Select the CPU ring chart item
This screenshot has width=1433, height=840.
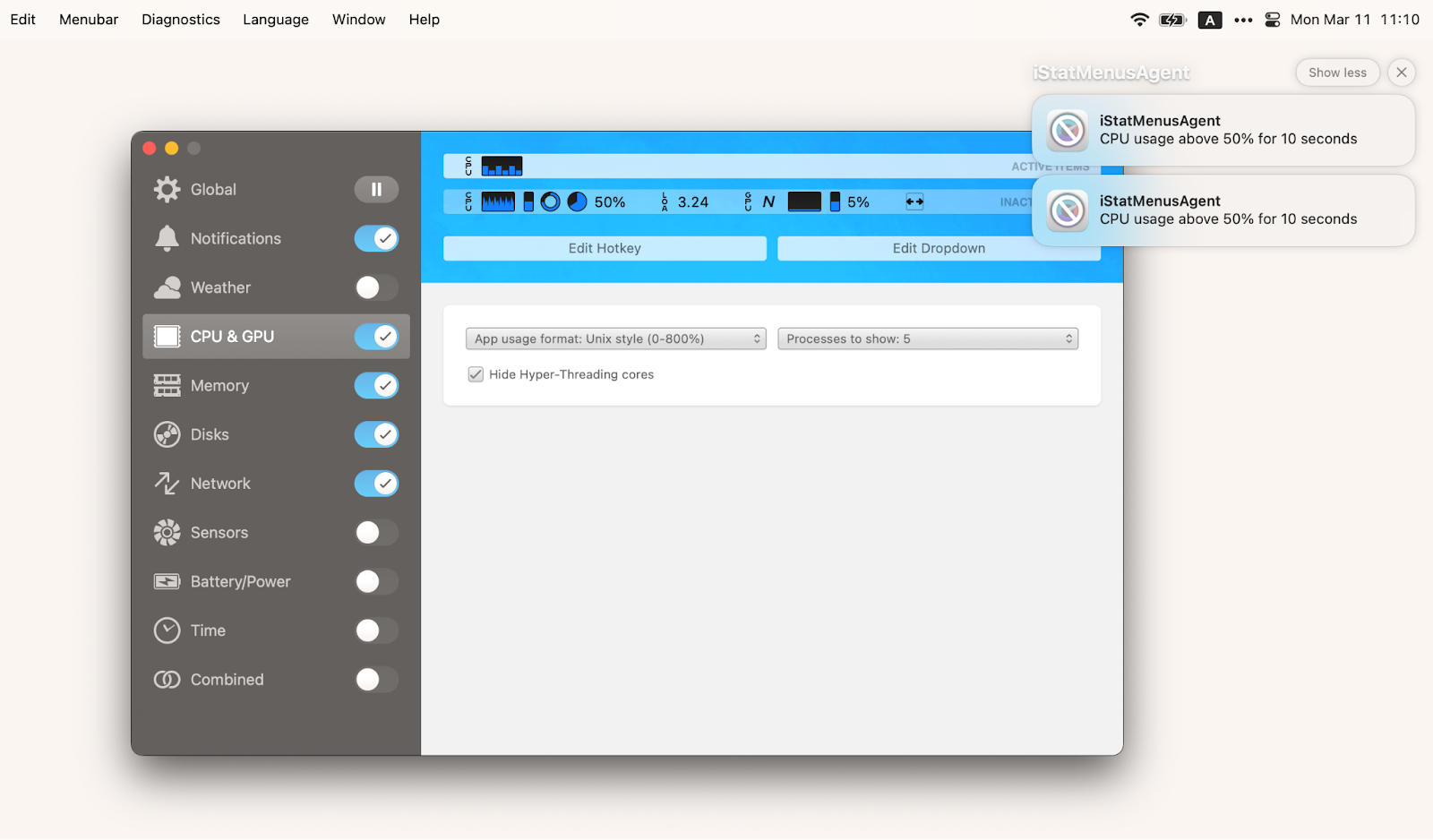click(551, 202)
